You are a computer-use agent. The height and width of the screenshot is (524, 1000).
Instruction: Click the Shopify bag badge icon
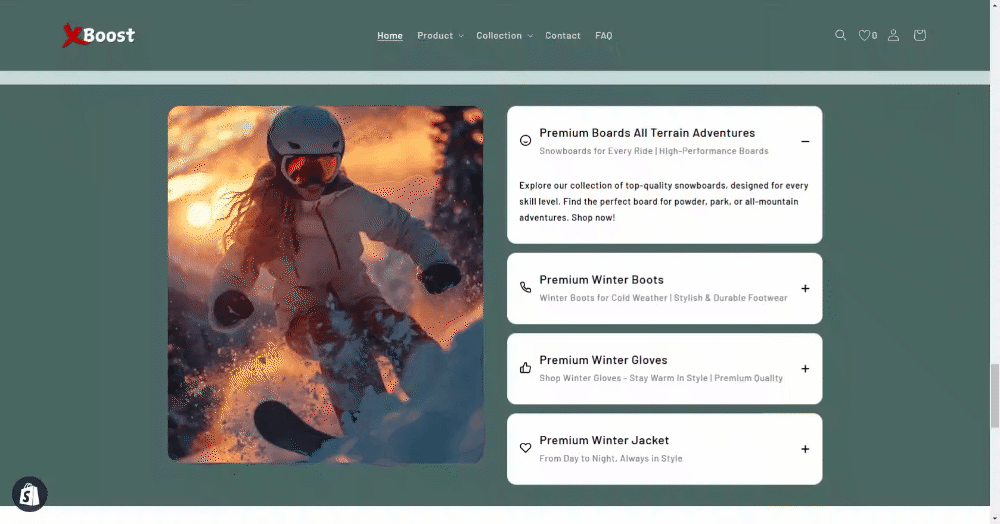29,494
